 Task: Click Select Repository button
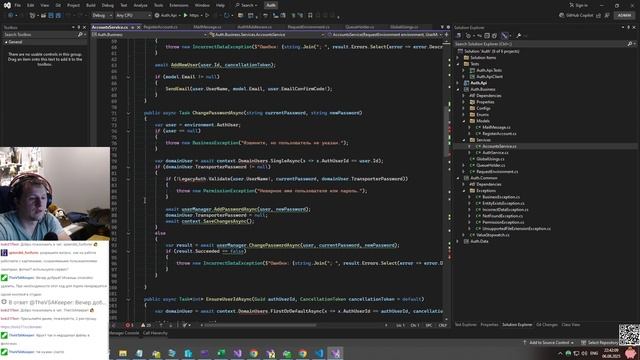click(600, 342)
